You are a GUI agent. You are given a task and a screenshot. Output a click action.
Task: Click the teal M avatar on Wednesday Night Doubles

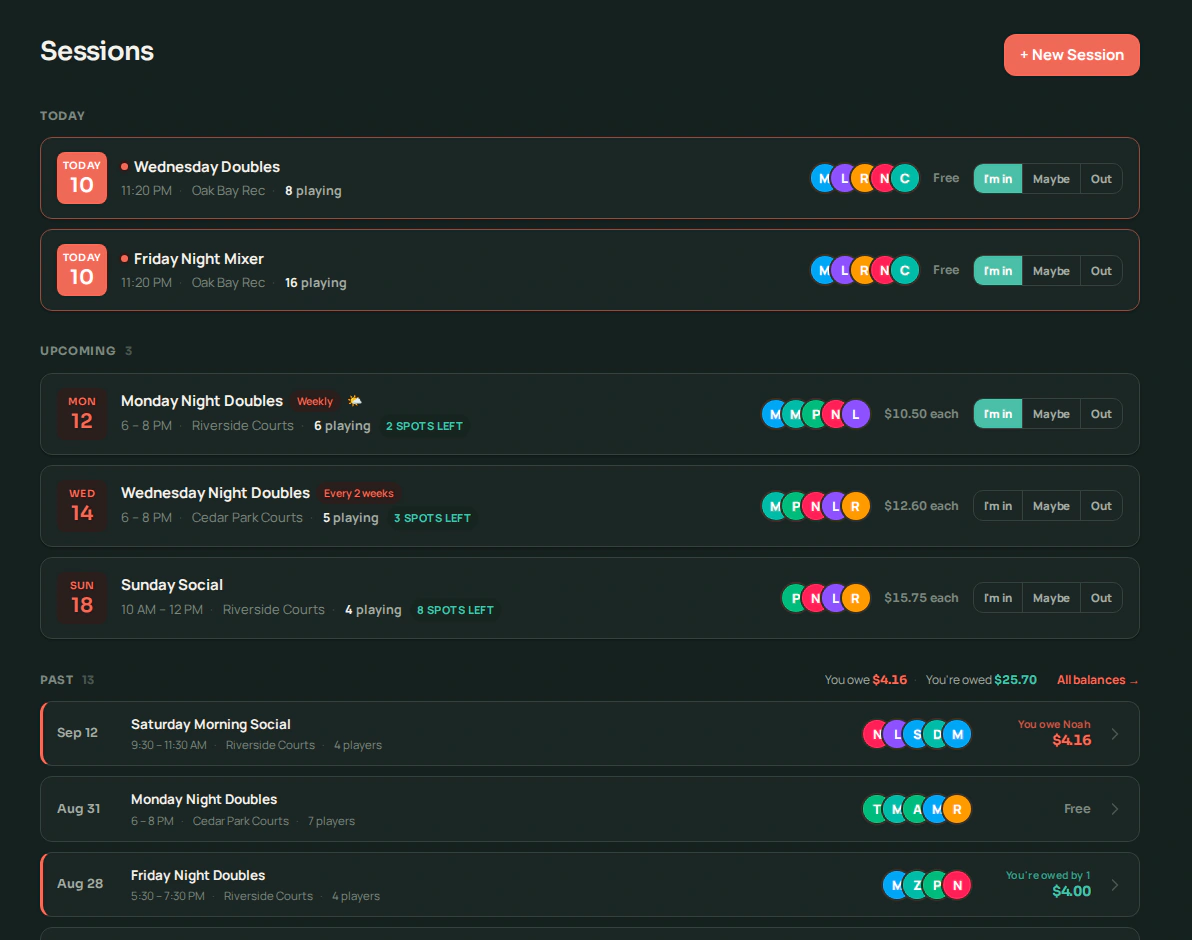click(772, 506)
